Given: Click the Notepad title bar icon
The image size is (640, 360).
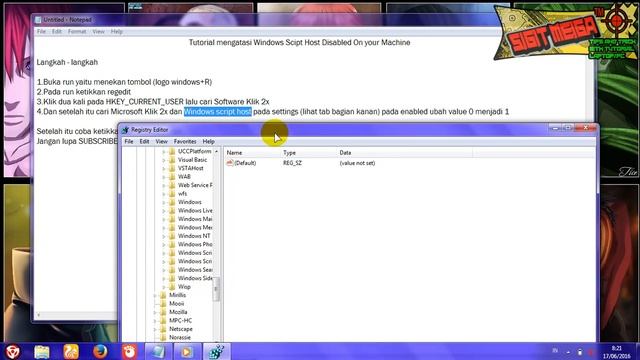Looking at the screenshot, I should click(38, 20).
